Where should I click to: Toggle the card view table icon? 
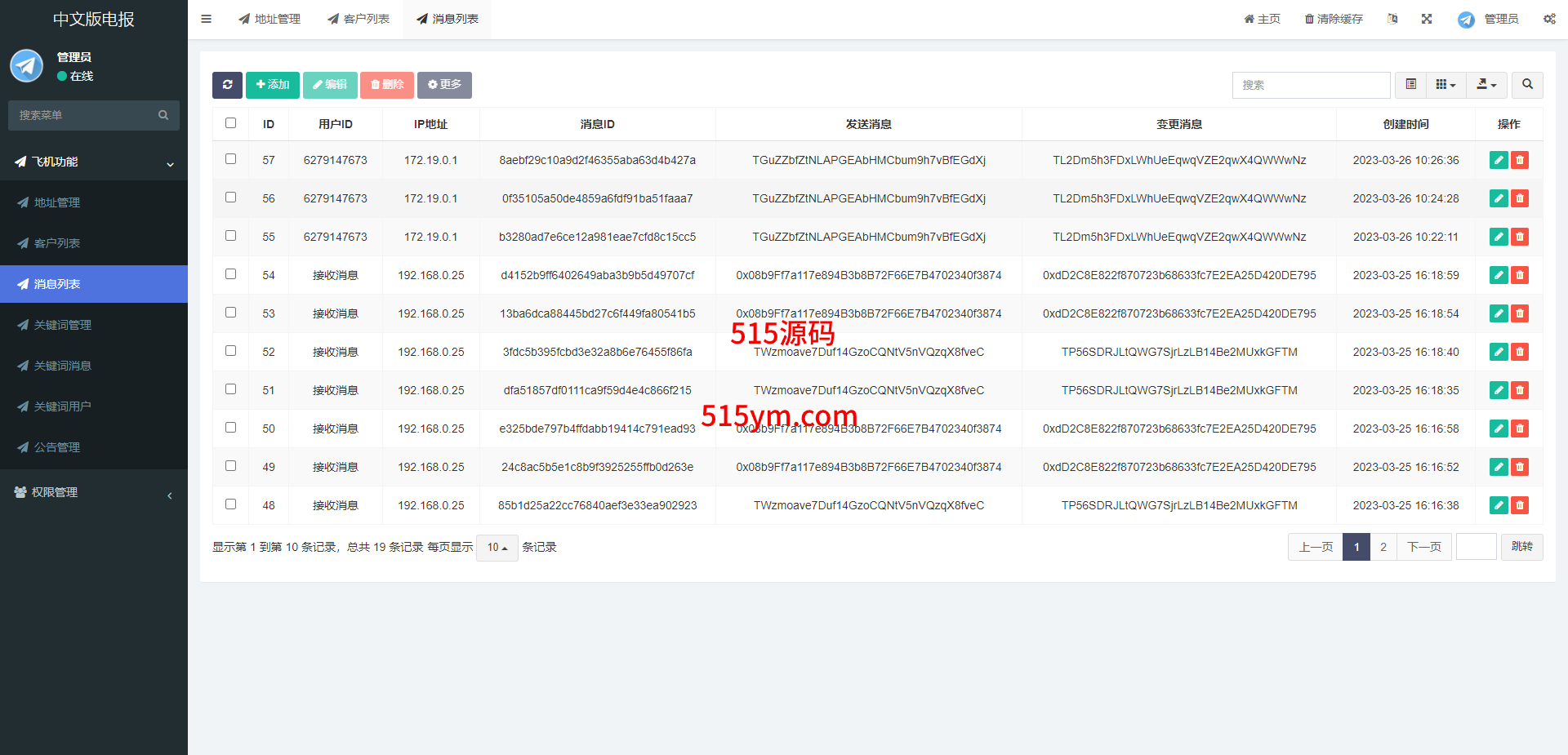pyautogui.click(x=1411, y=85)
